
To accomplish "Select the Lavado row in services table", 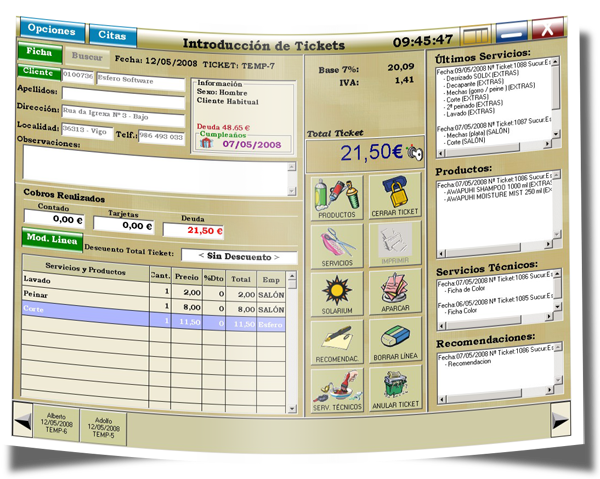I will (154, 286).
